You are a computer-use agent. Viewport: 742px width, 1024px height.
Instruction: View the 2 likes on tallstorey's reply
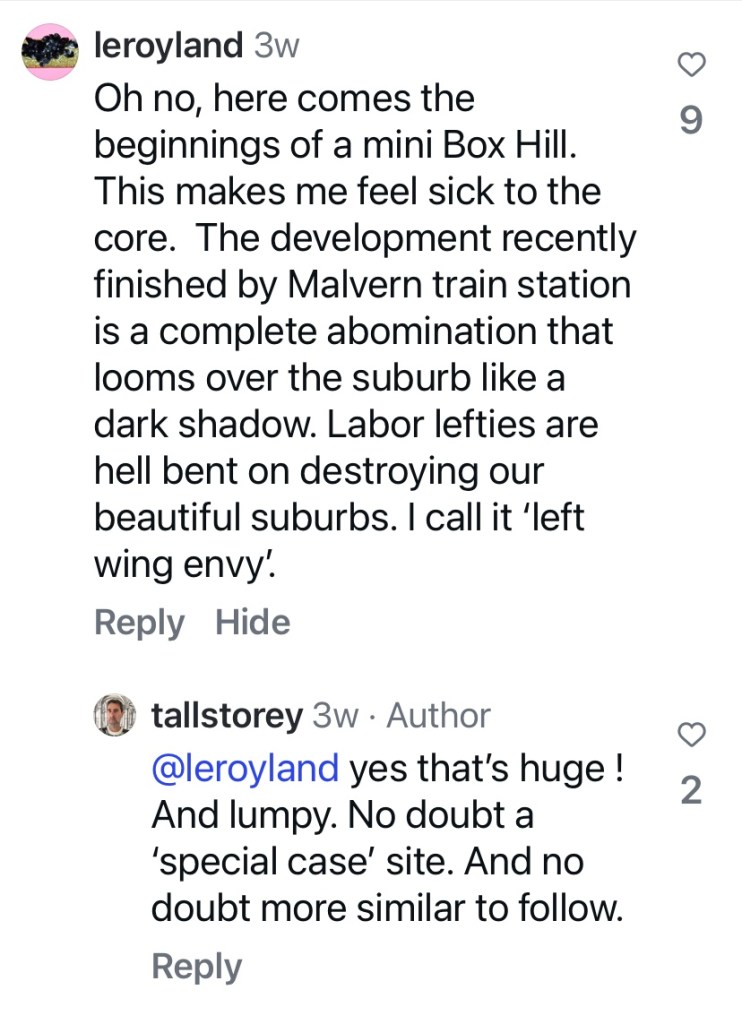(691, 792)
